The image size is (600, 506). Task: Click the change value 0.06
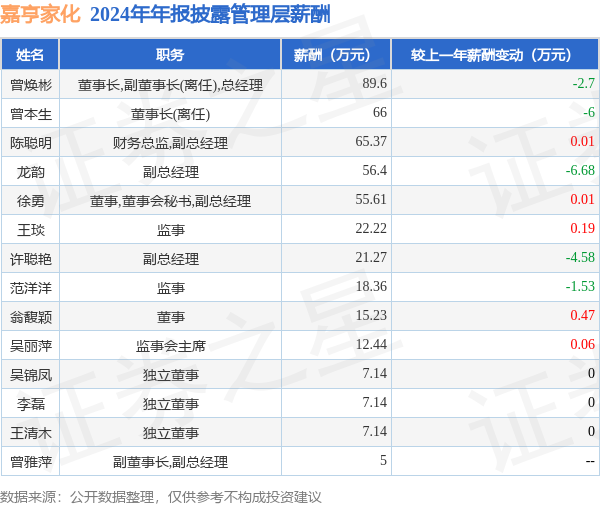[x=582, y=344]
